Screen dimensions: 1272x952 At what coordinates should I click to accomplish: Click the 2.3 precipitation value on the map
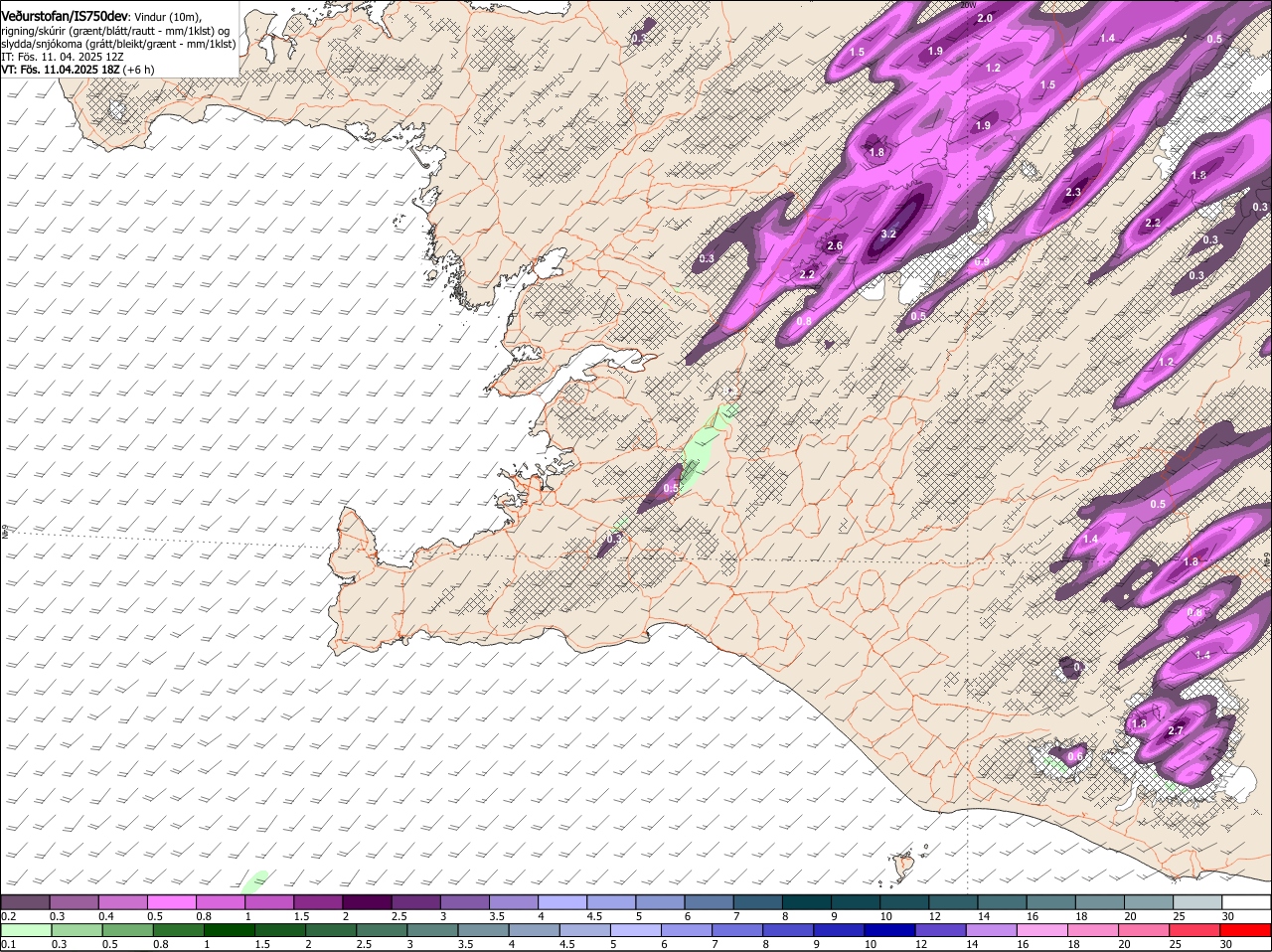coord(1072,193)
